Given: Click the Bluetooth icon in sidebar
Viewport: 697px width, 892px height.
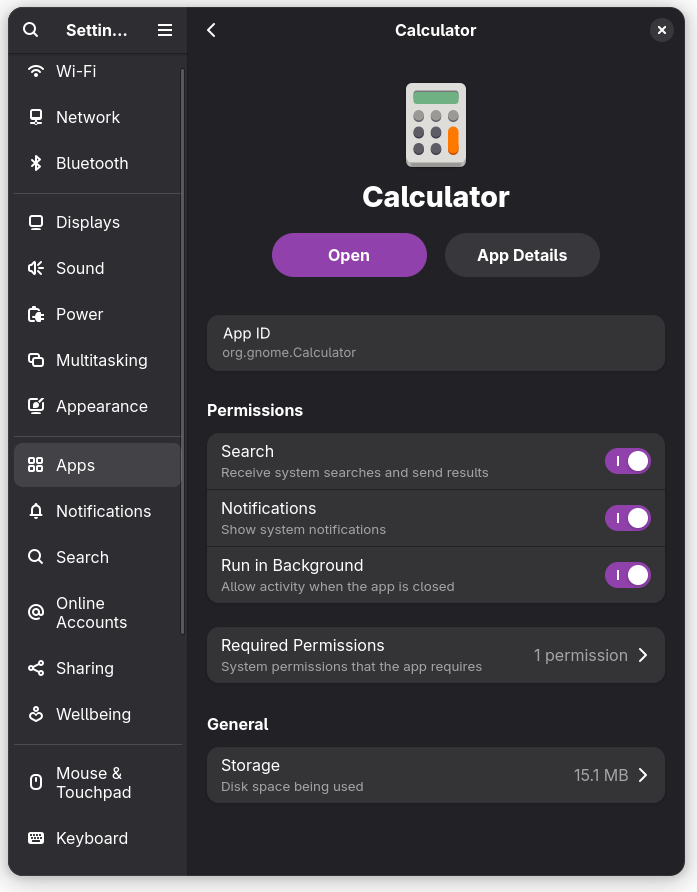Looking at the screenshot, I should click(36, 163).
